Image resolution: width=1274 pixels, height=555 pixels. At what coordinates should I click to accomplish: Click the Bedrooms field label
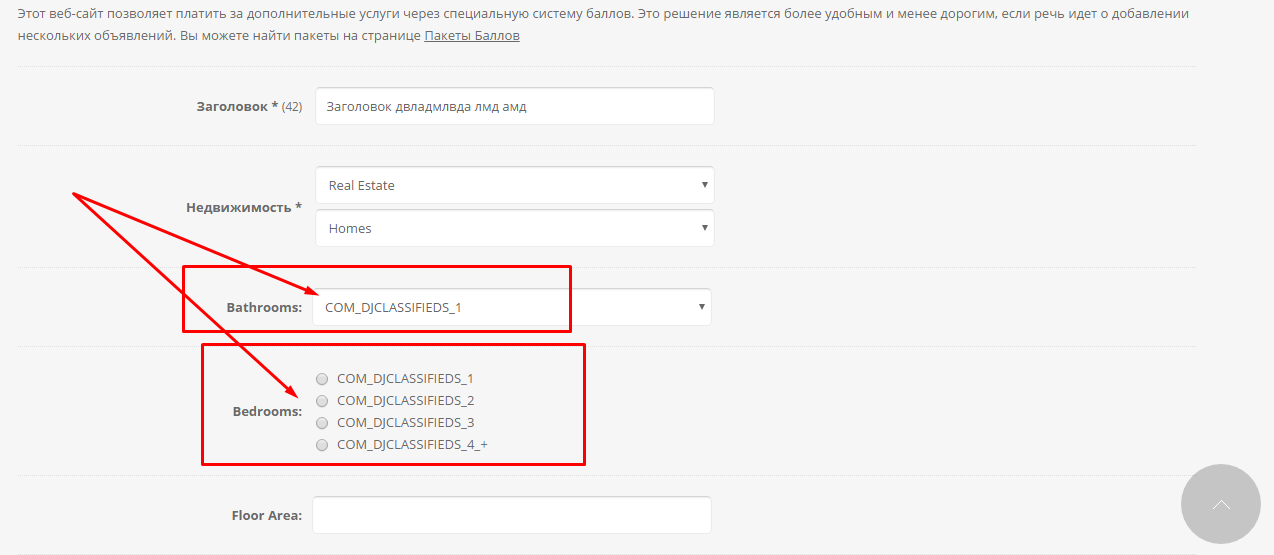tap(267, 411)
